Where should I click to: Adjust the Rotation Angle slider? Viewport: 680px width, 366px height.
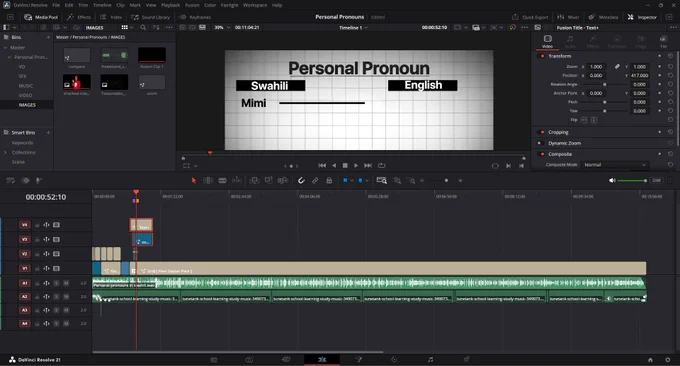pyautogui.click(x=605, y=85)
